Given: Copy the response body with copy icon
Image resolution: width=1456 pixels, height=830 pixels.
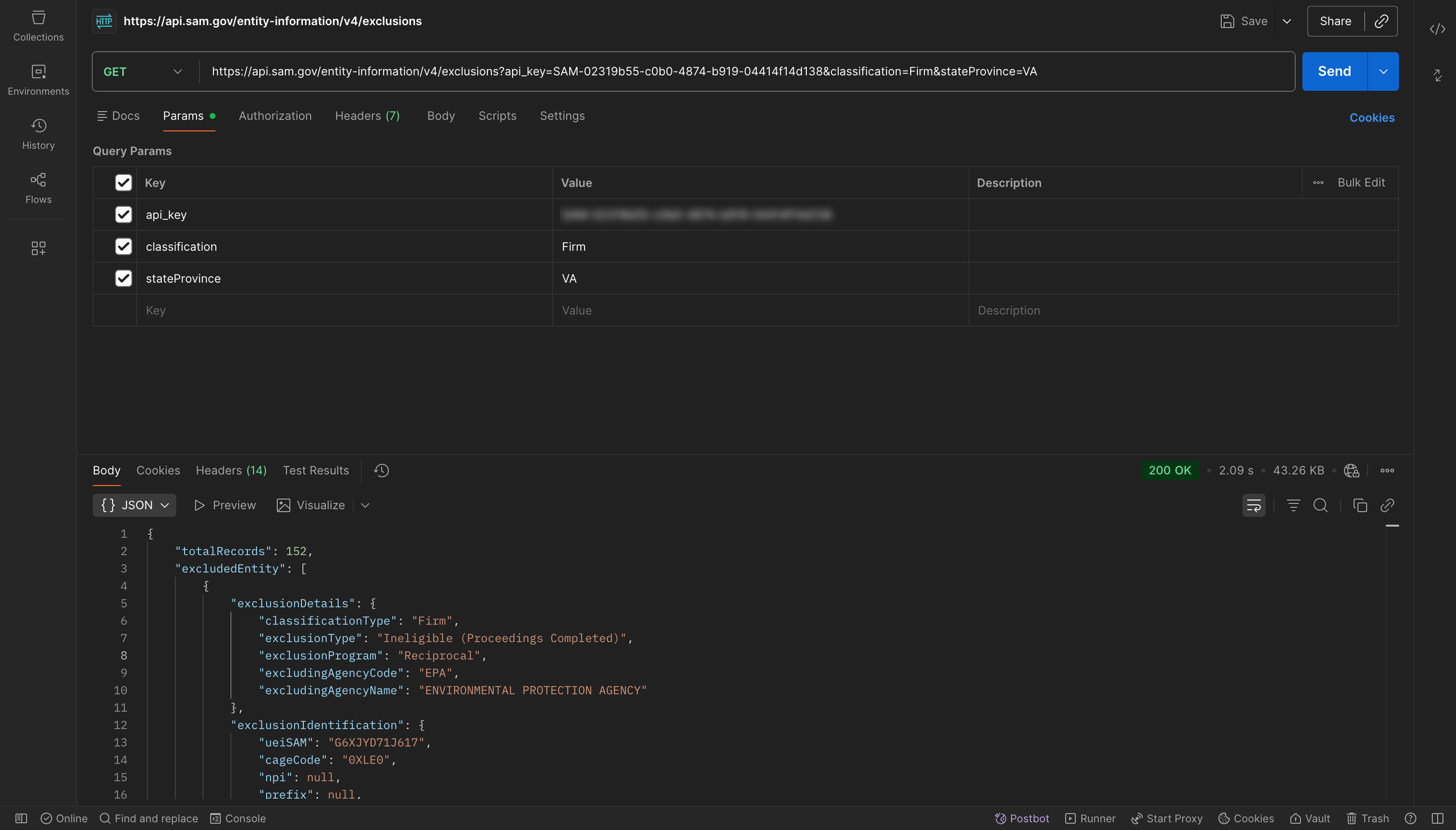Looking at the screenshot, I should point(1360,505).
